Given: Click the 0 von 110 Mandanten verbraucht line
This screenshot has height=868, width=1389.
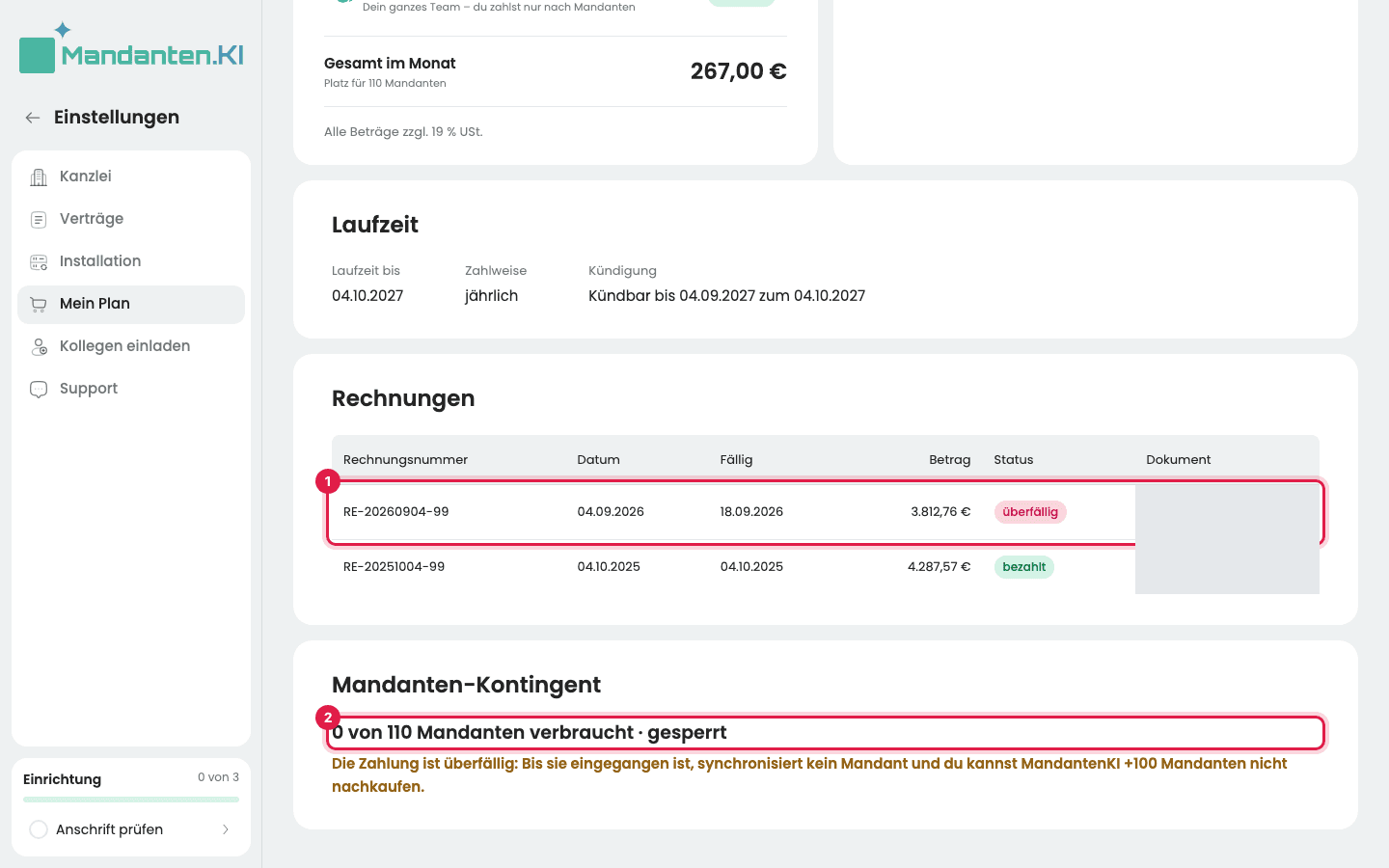Looking at the screenshot, I should point(530,733).
